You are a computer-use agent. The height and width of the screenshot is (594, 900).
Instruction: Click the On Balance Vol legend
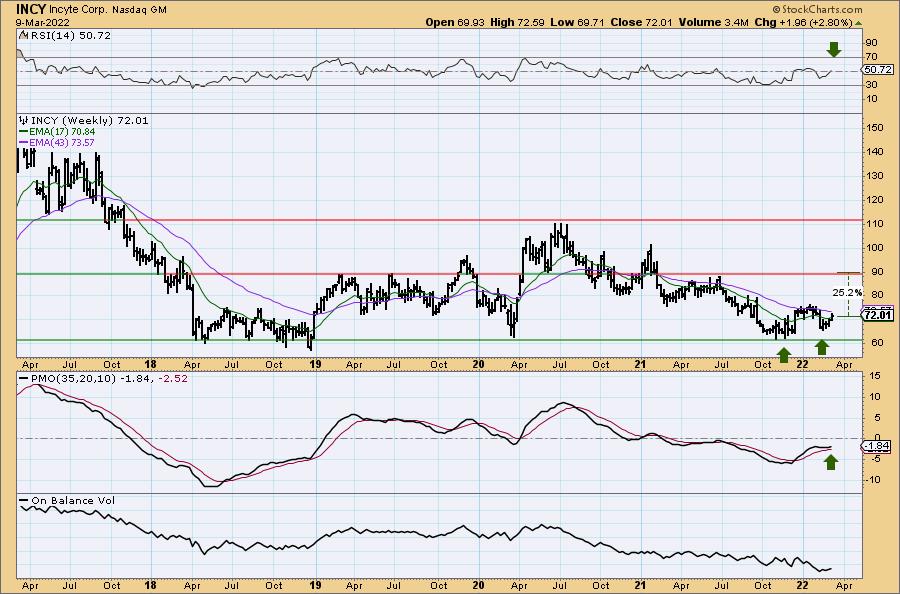(73, 500)
